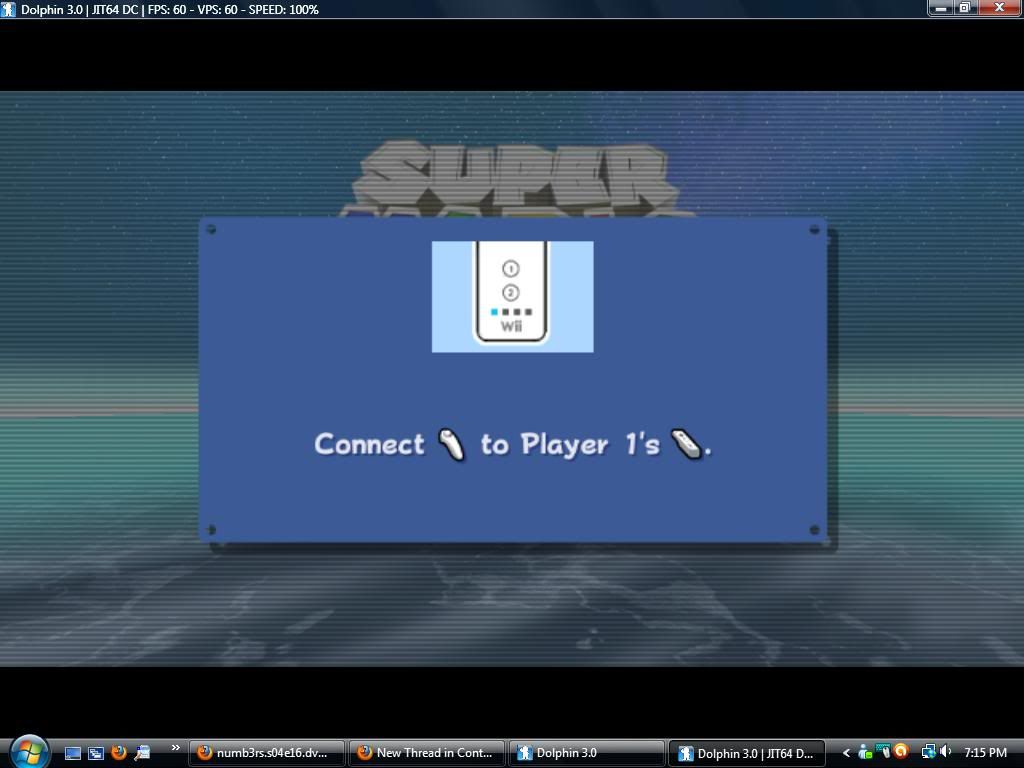Click the Dolphin icon in the title bar
Viewport: 1024px width, 768px height.
(8, 9)
